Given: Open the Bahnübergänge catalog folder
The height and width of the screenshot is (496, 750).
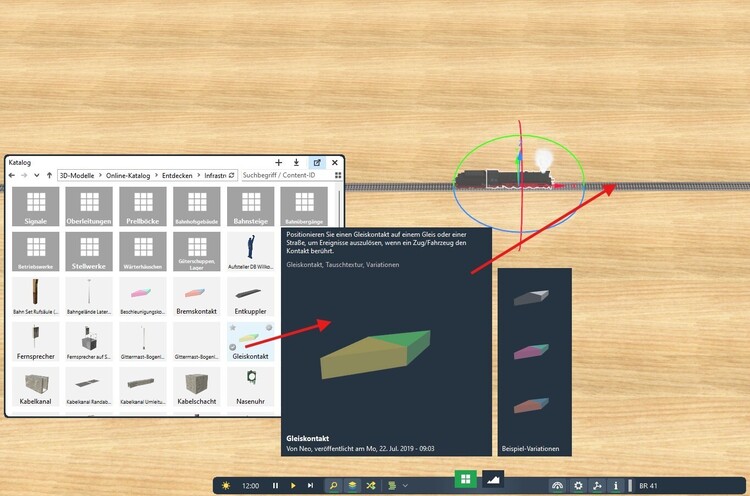Looking at the screenshot, I should (304, 206).
